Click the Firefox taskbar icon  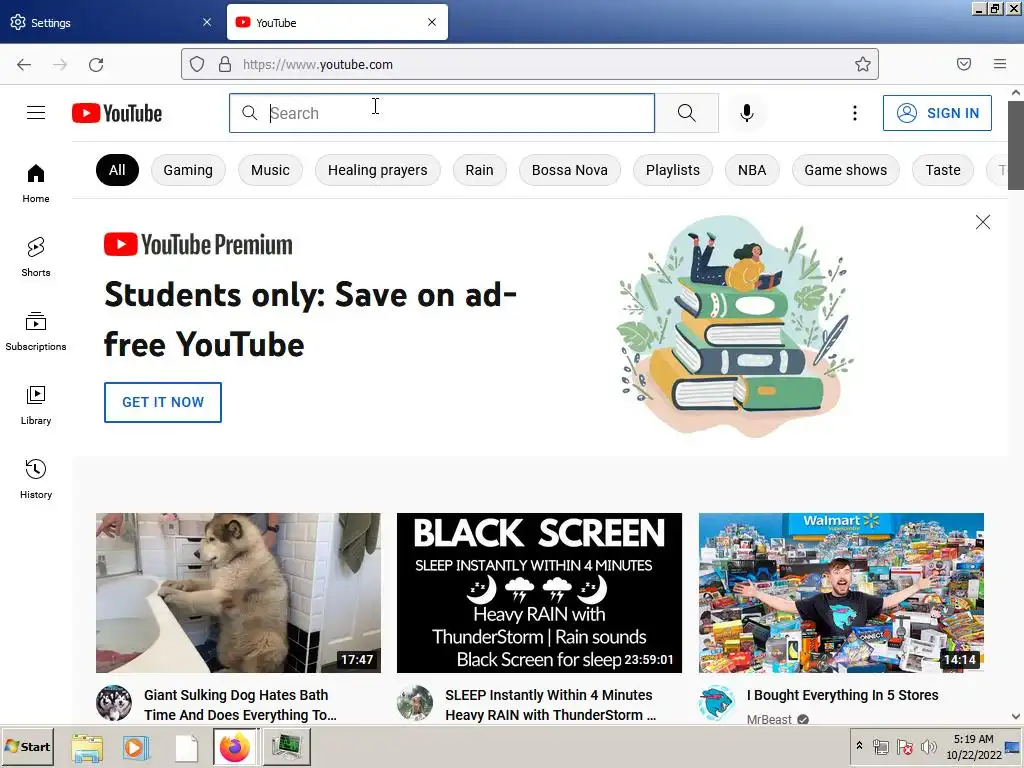235,747
